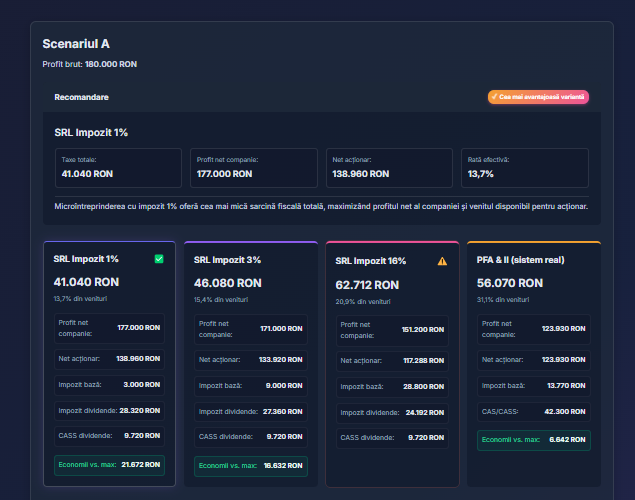Select the SRL Impozit 3% card title
Screen dimensions: 635x500
point(227,260)
